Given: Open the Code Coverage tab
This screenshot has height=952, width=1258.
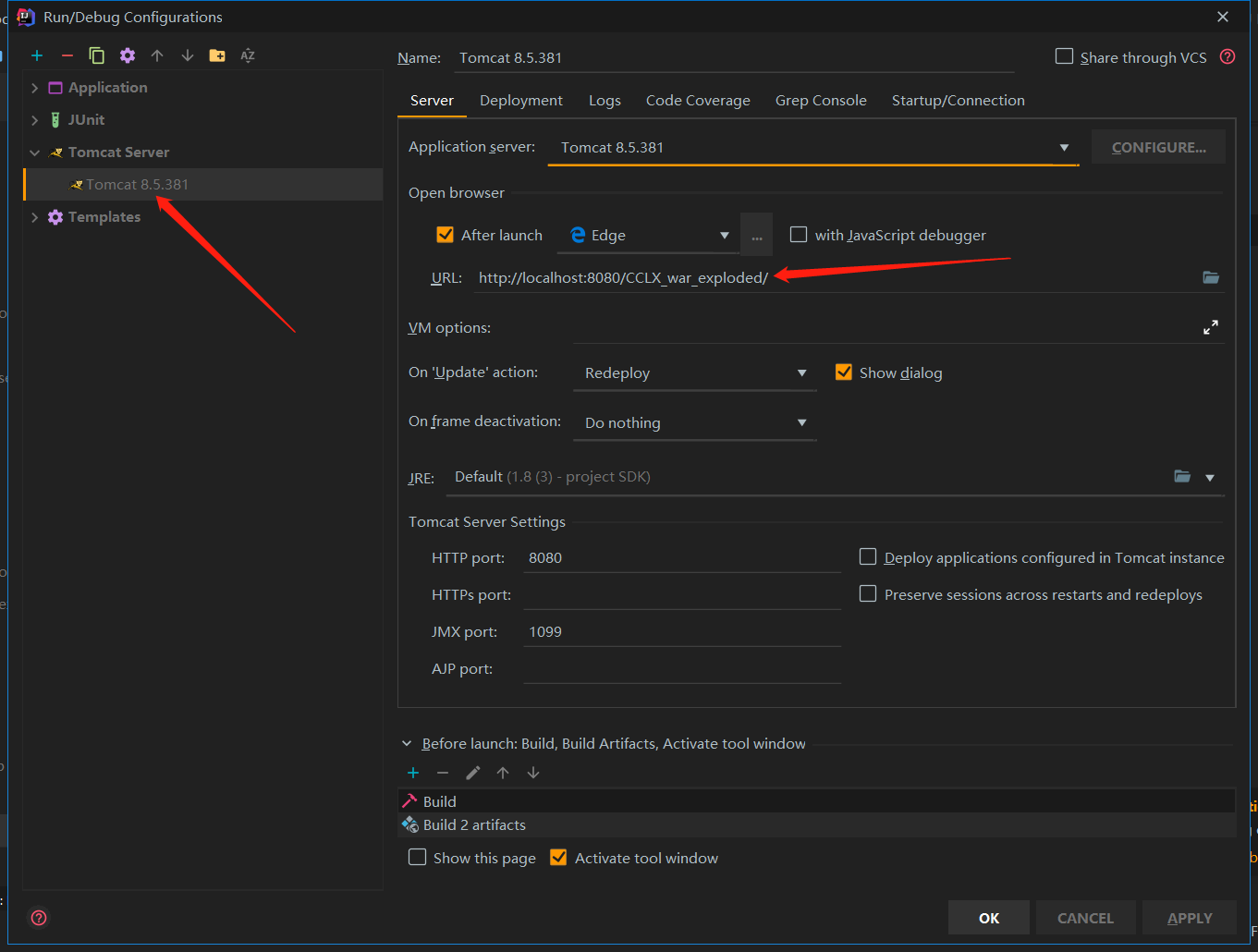Looking at the screenshot, I should pyautogui.click(x=698, y=100).
